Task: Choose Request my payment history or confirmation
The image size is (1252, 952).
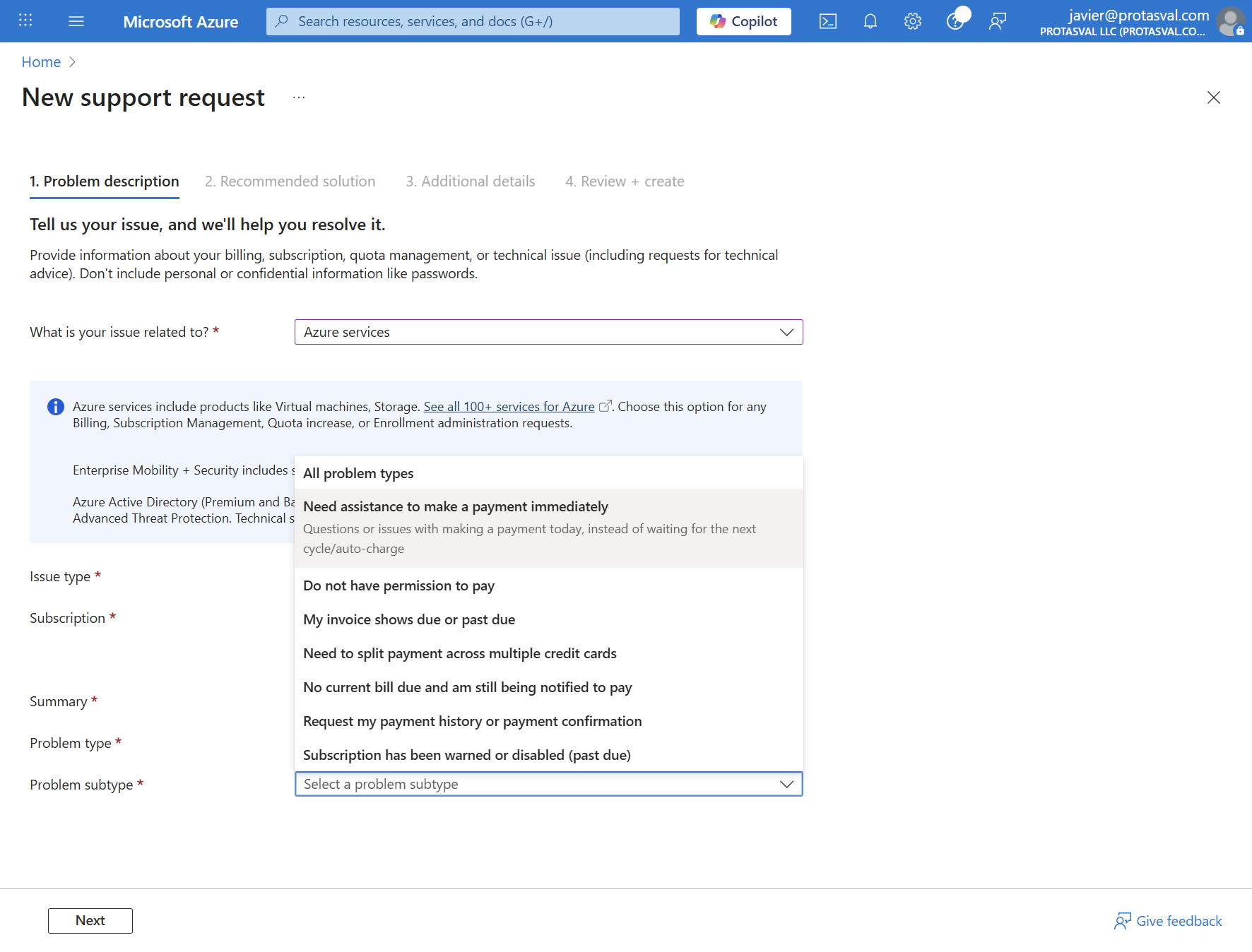Action: [x=549, y=721]
